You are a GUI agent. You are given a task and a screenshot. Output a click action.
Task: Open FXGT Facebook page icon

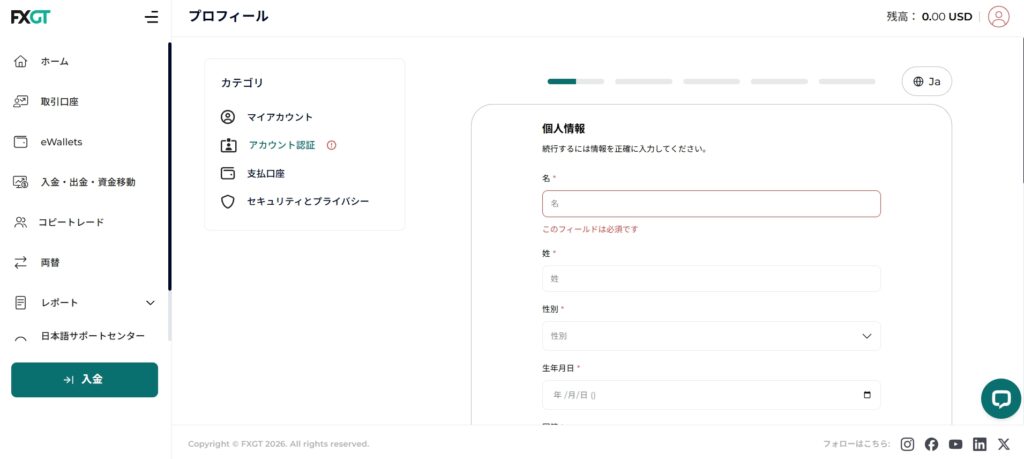pyautogui.click(x=931, y=444)
